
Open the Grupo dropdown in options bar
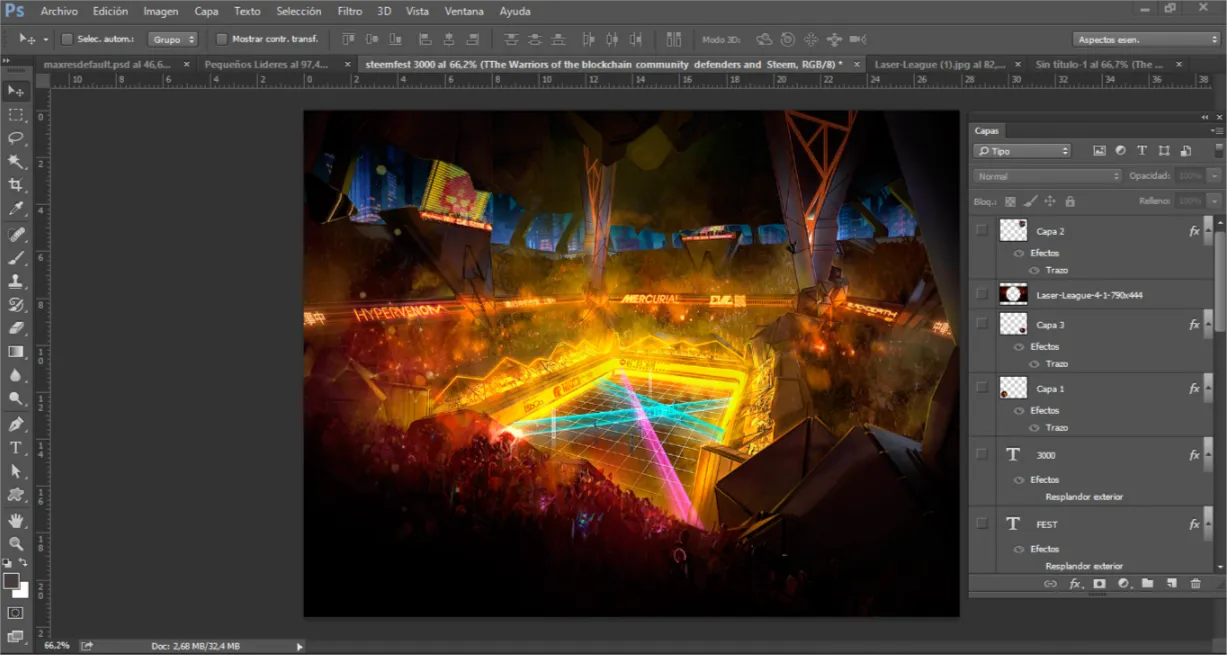click(x=173, y=39)
